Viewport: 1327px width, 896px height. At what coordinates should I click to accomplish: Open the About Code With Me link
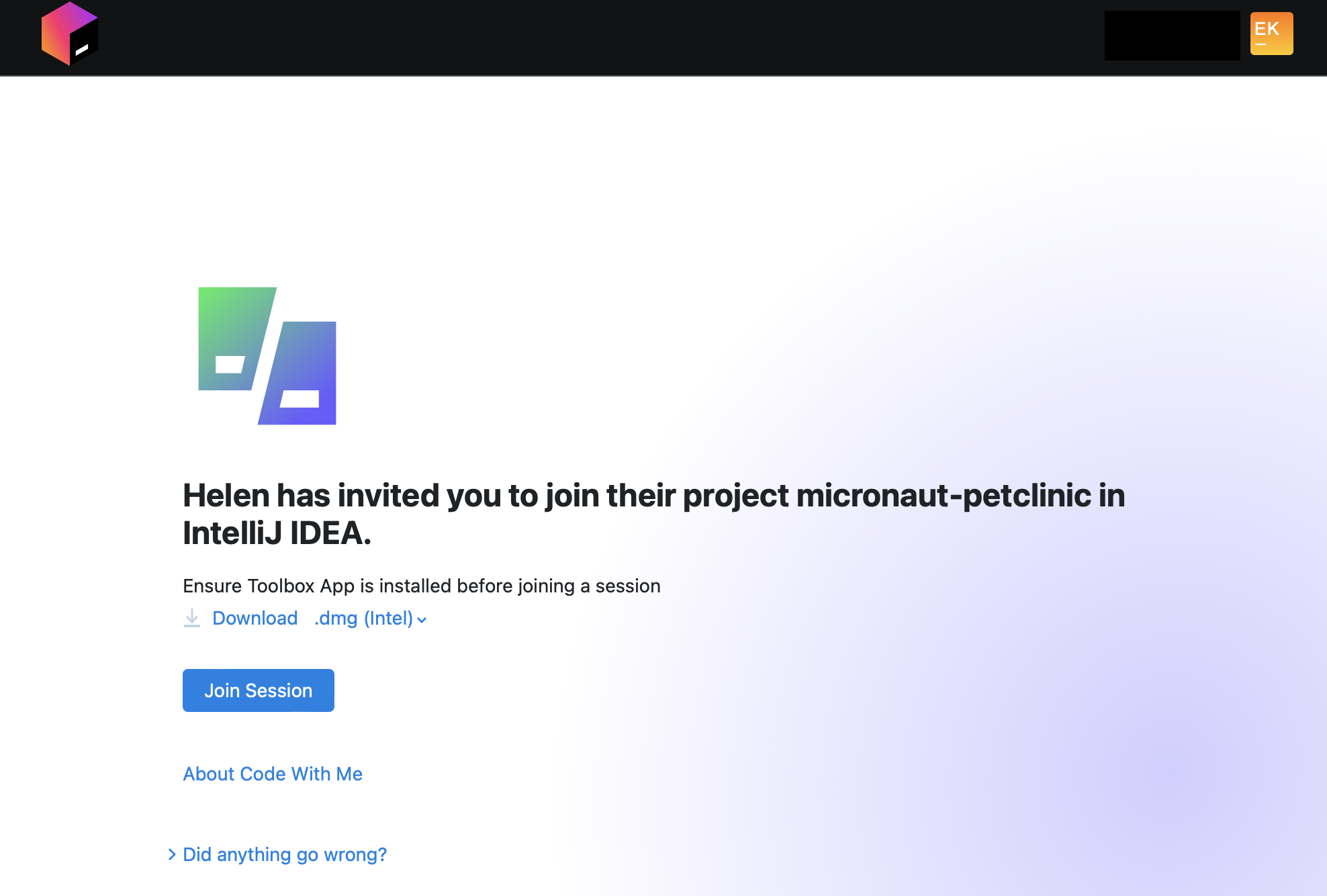[273, 774]
